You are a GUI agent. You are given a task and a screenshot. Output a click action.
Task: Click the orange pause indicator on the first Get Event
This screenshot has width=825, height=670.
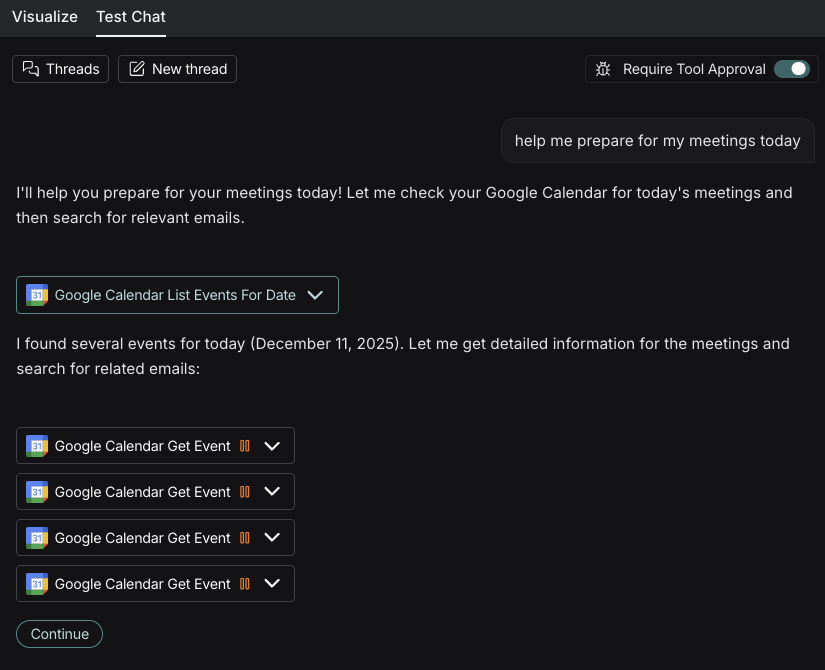point(244,445)
